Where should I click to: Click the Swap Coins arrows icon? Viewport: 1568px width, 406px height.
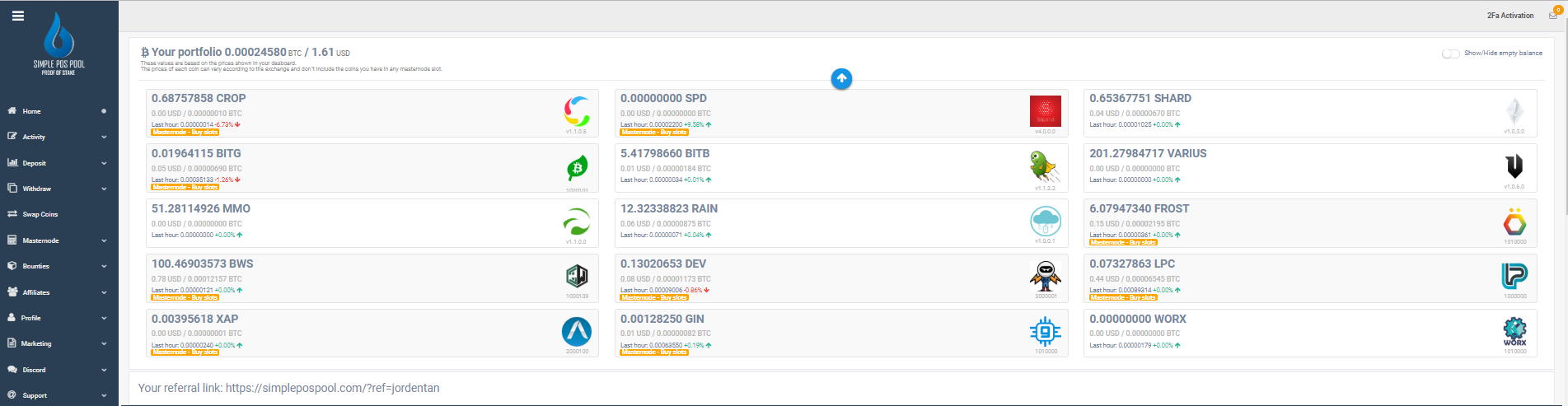point(12,213)
